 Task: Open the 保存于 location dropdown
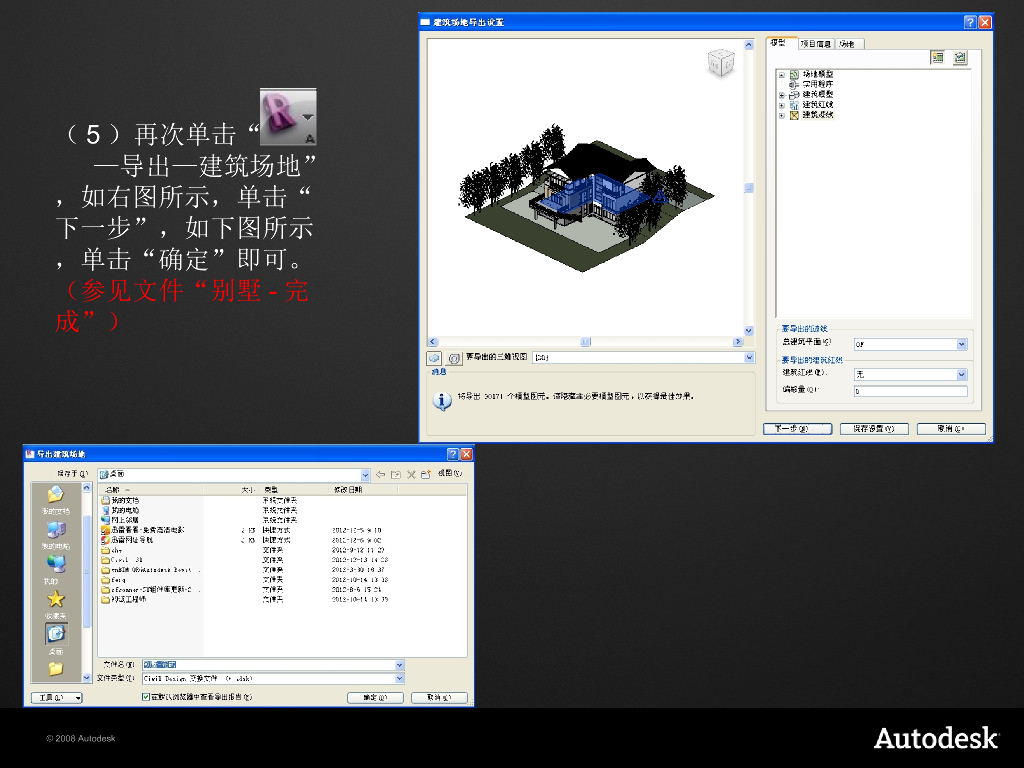(x=365, y=475)
